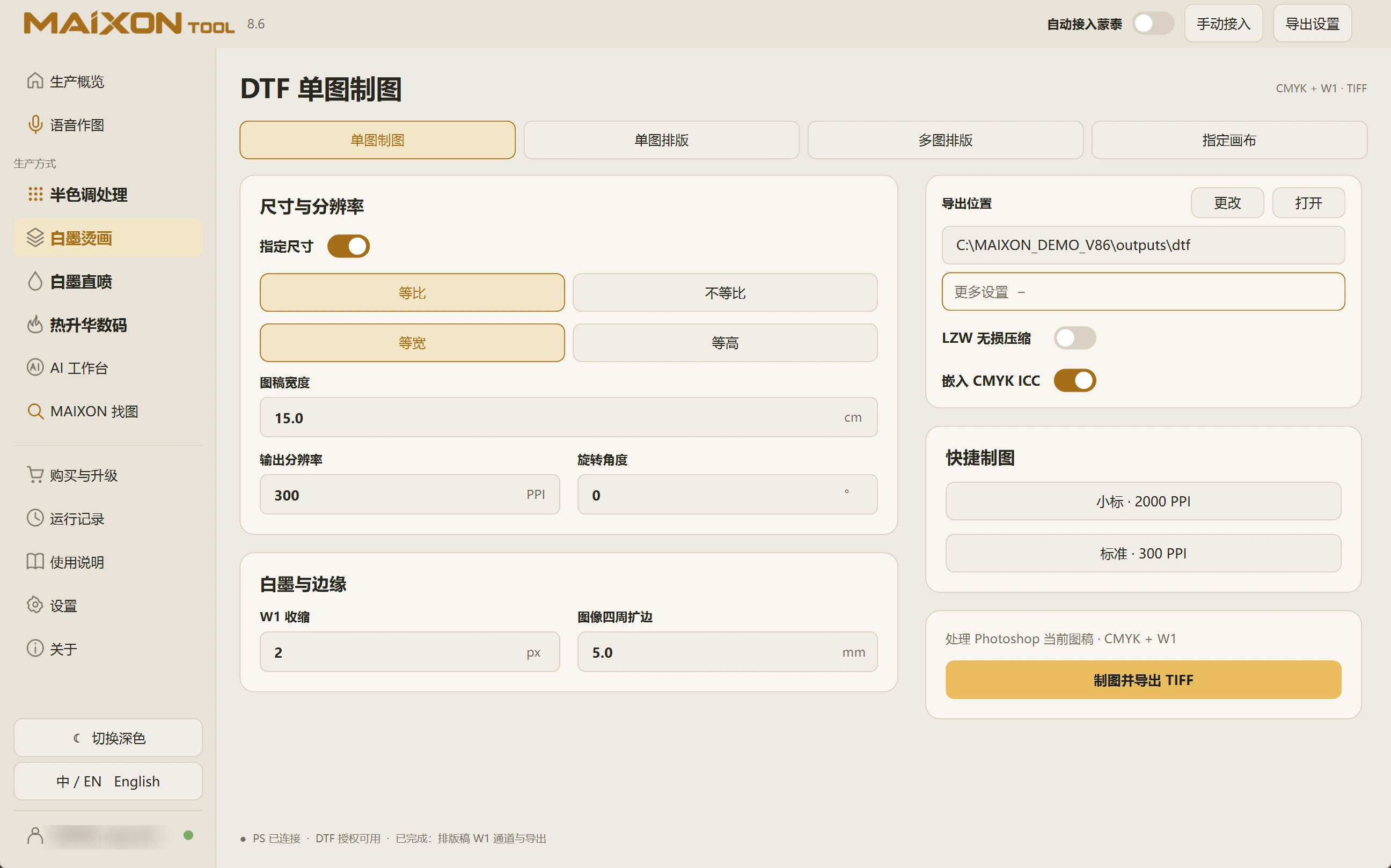Choose the 标准 · 300 PPI preset
The height and width of the screenshot is (868, 1391).
(x=1143, y=554)
